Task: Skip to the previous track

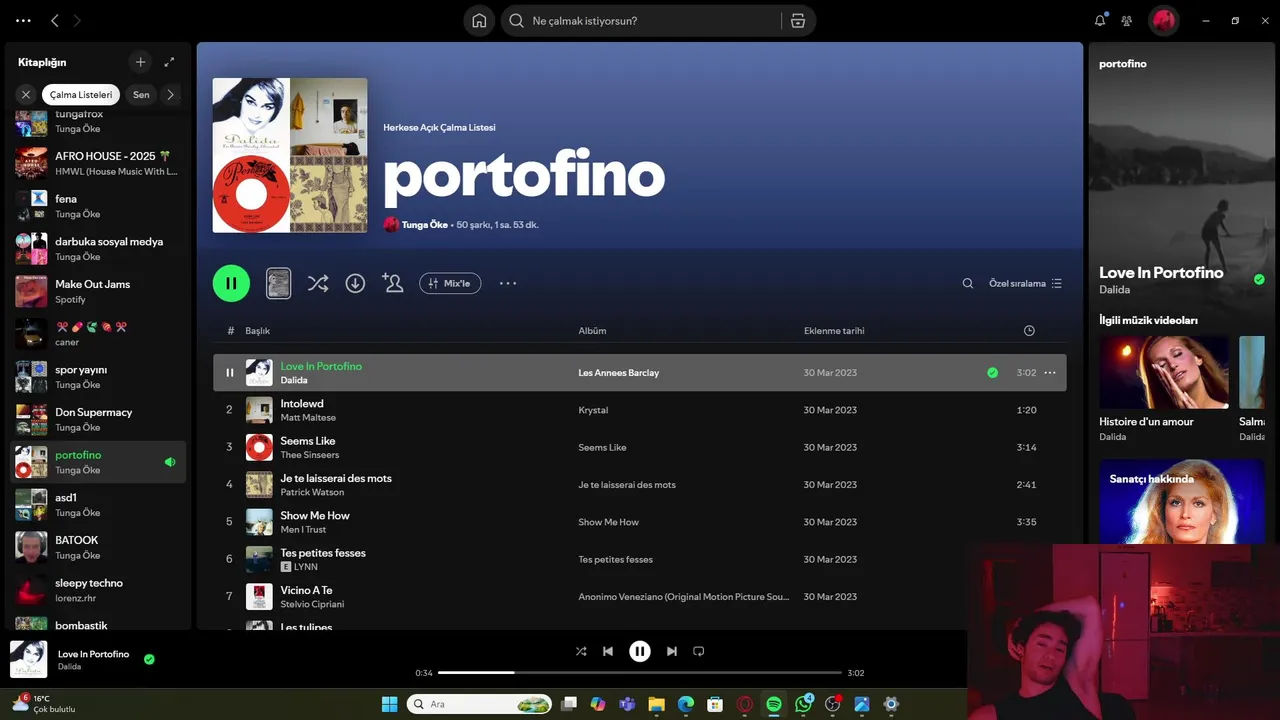Action: point(608,651)
